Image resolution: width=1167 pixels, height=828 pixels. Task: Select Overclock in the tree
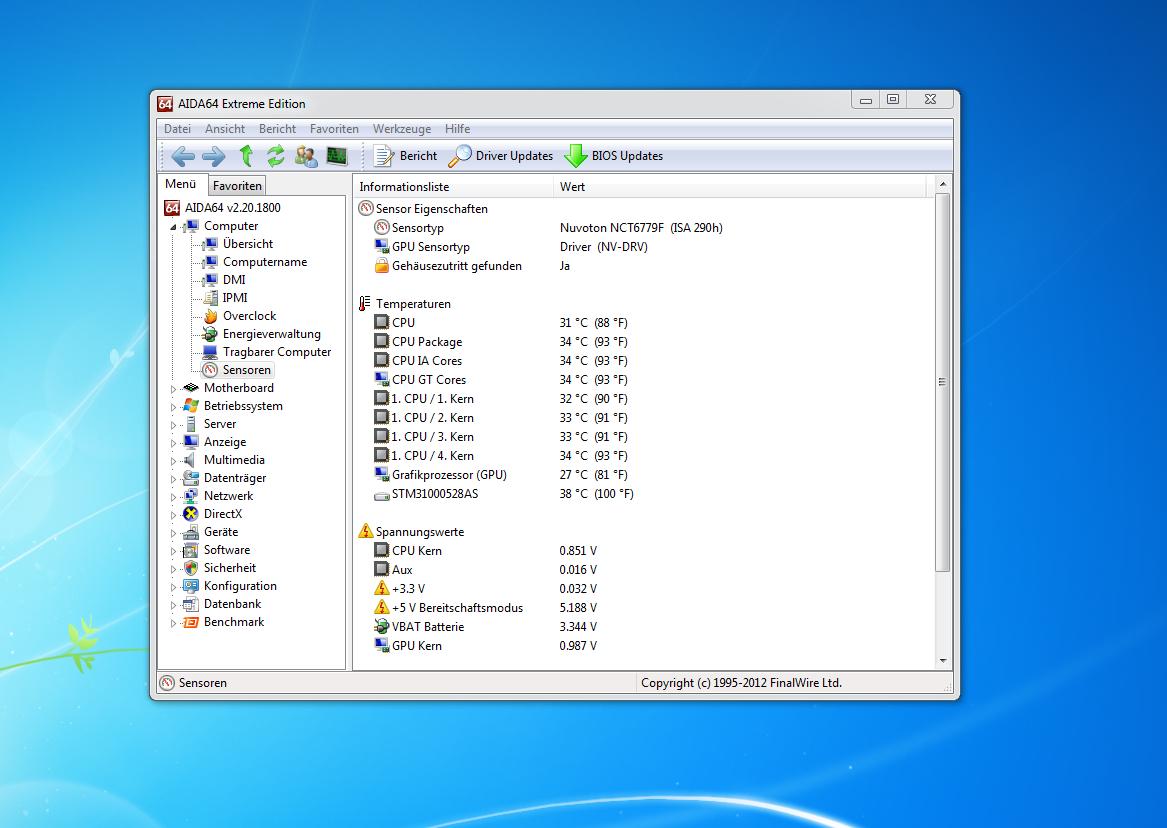(x=249, y=316)
